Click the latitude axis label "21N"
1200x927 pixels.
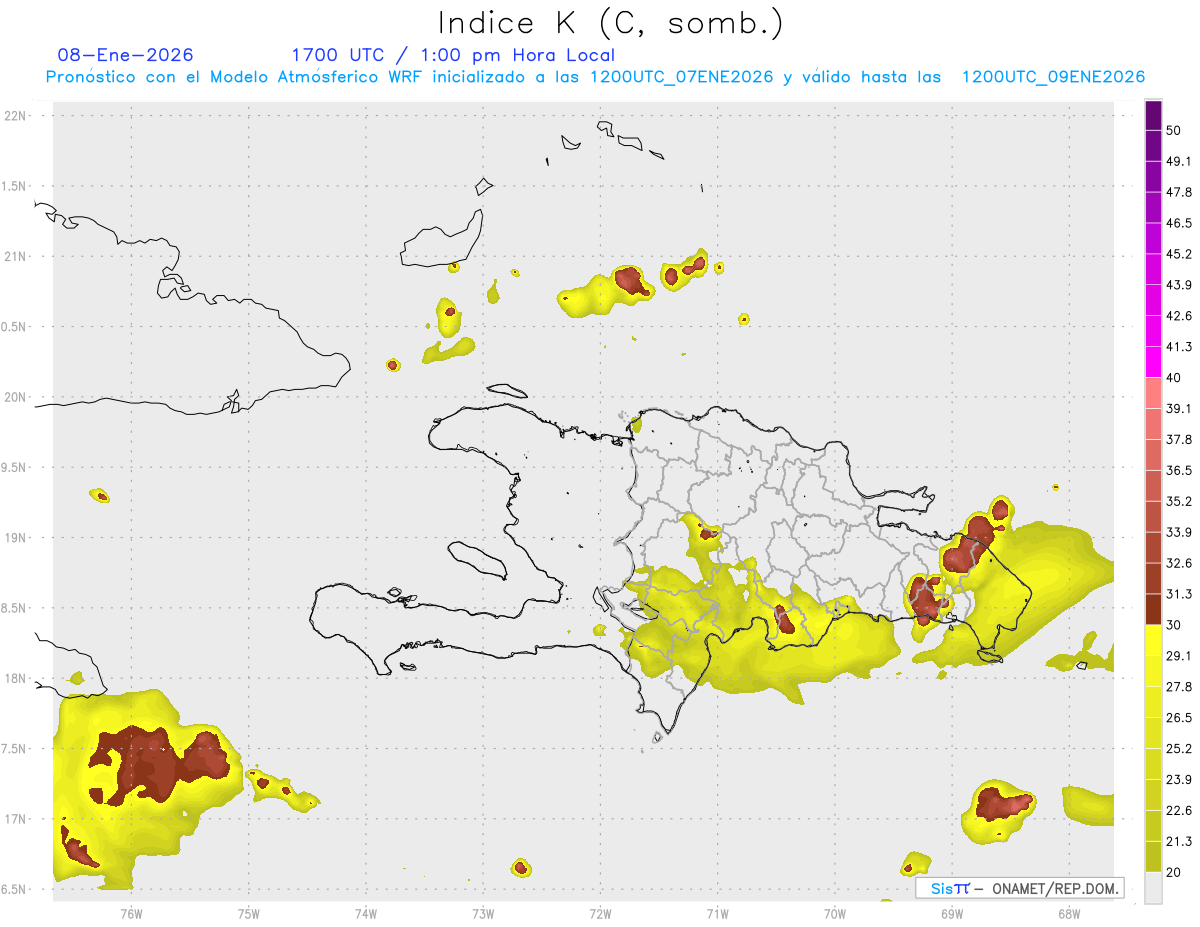pyautogui.click(x=15, y=256)
